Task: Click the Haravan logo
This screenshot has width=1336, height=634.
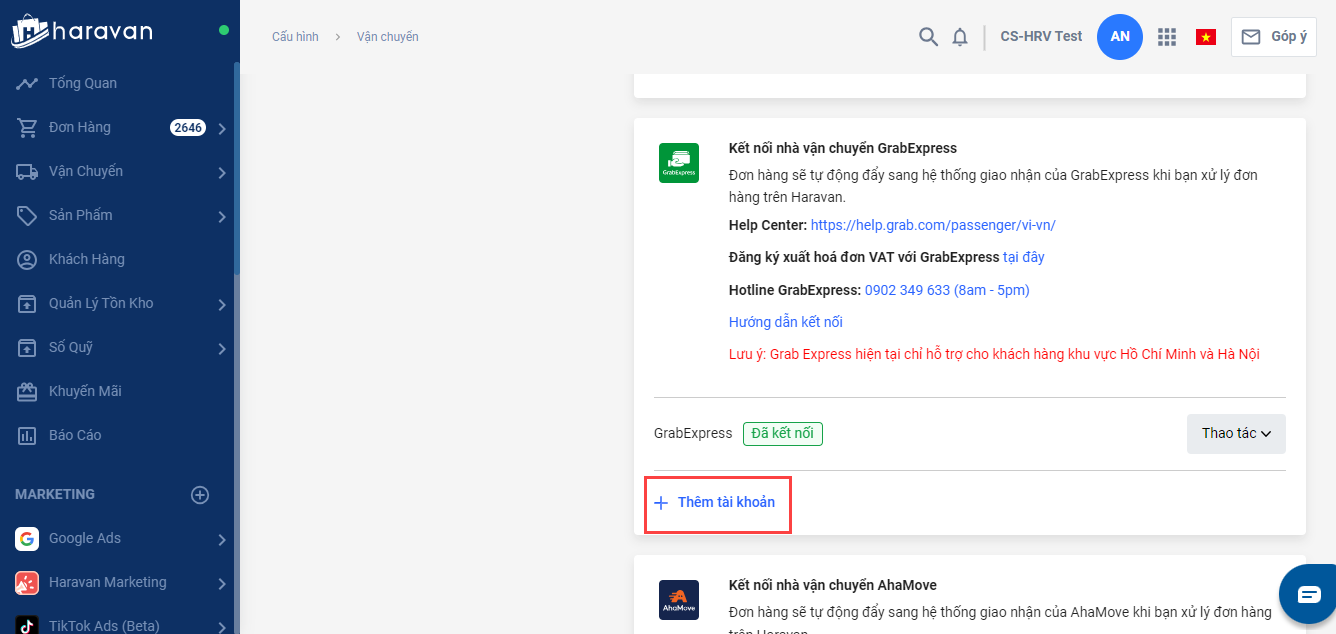Action: pos(82,31)
